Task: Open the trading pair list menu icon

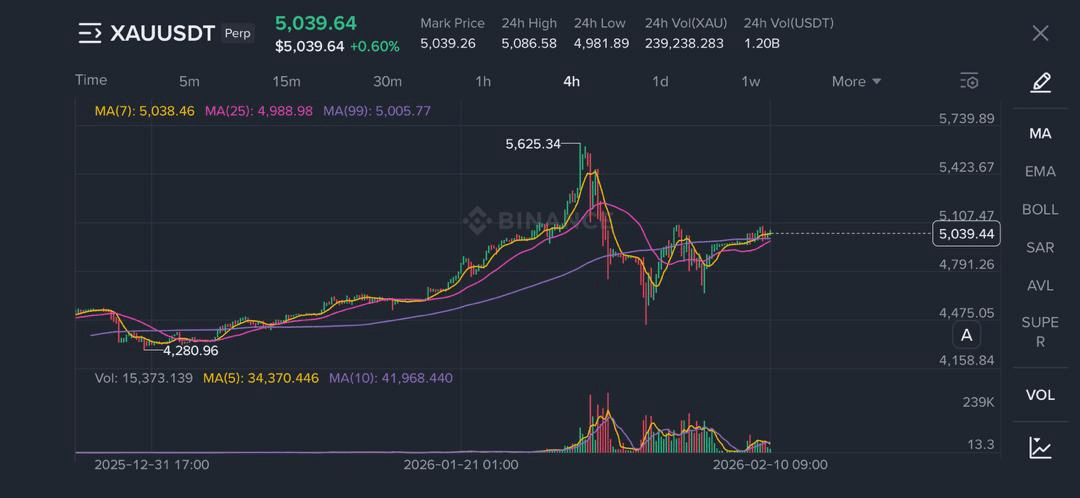Action: click(x=90, y=33)
